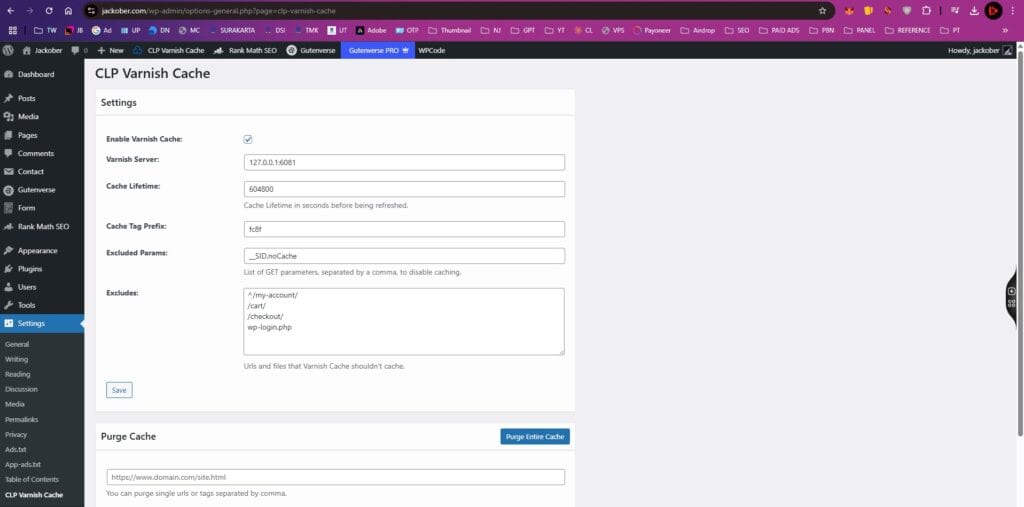Open Privacy settings submenu link
1024x507 pixels.
click(x=16, y=434)
